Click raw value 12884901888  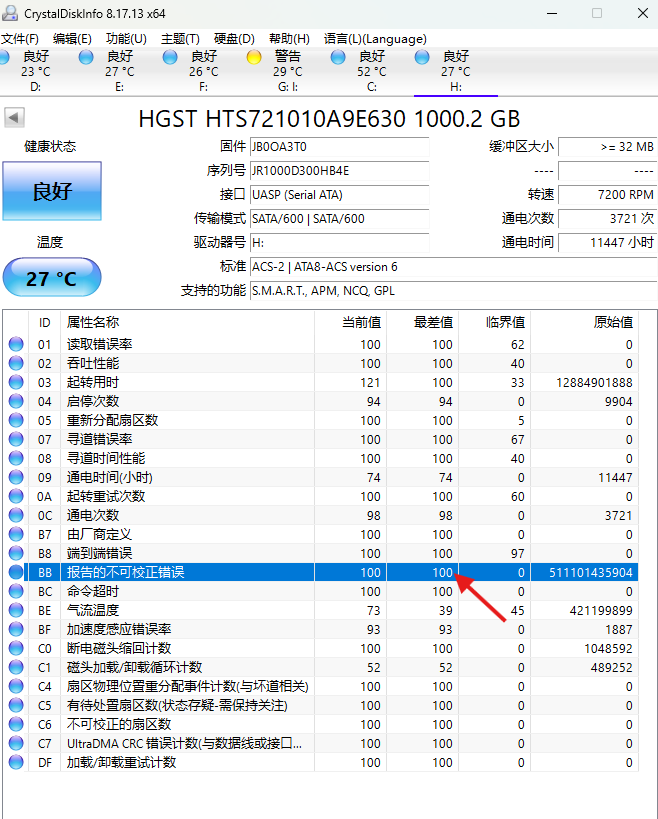click(594, 382)
